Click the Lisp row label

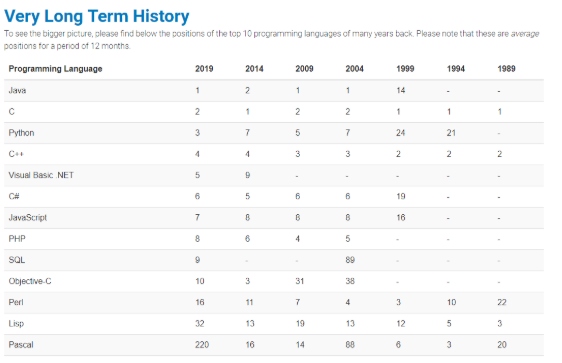[16, 324]
